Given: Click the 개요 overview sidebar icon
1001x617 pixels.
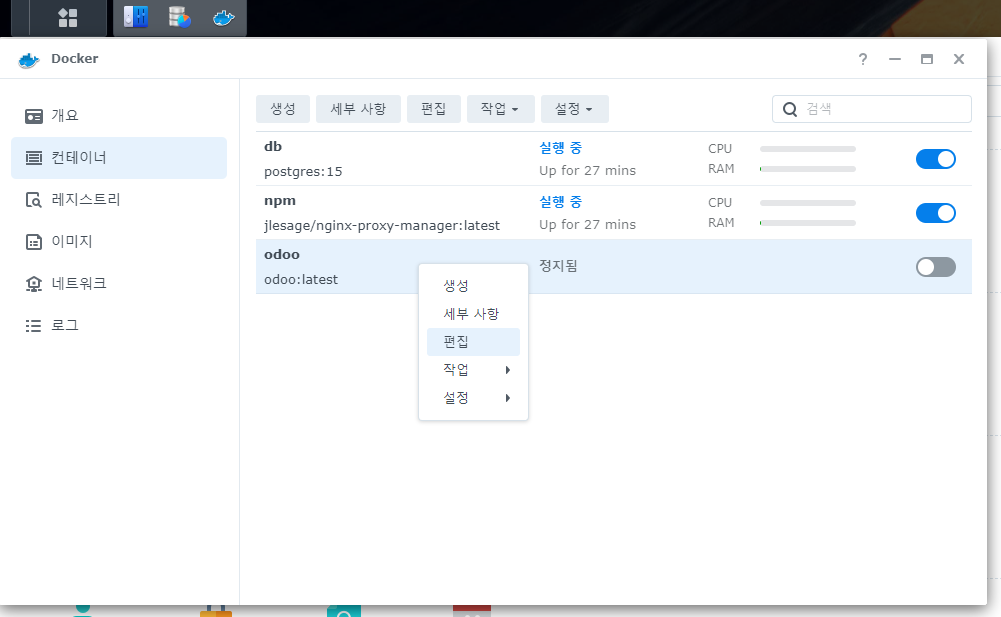Looking at the screenshot, I should (x=34, y=116).
